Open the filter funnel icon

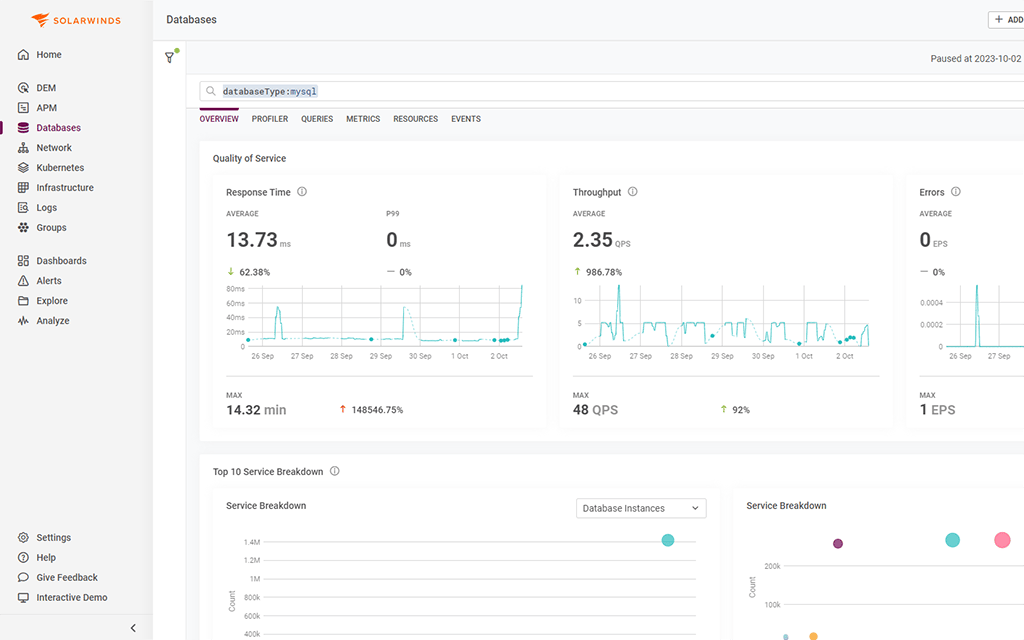[170, 57]
